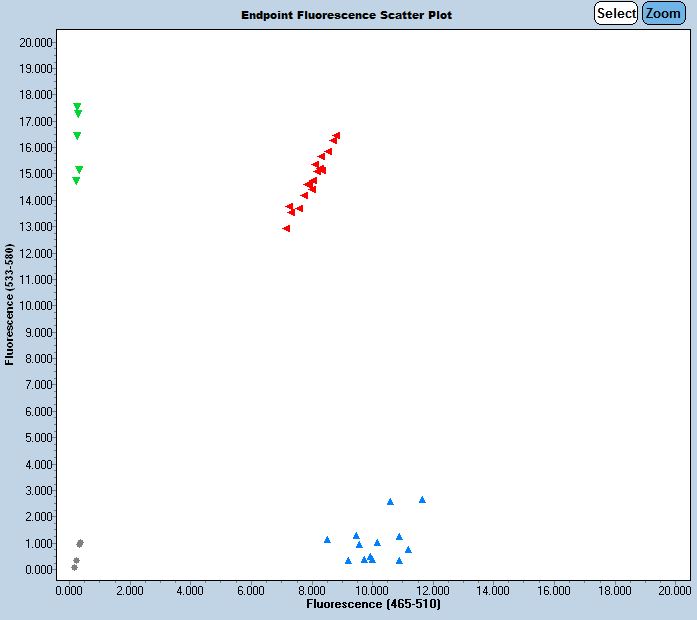Activate the Zoom mode button

pyautogui.click(x=663, y=13)
